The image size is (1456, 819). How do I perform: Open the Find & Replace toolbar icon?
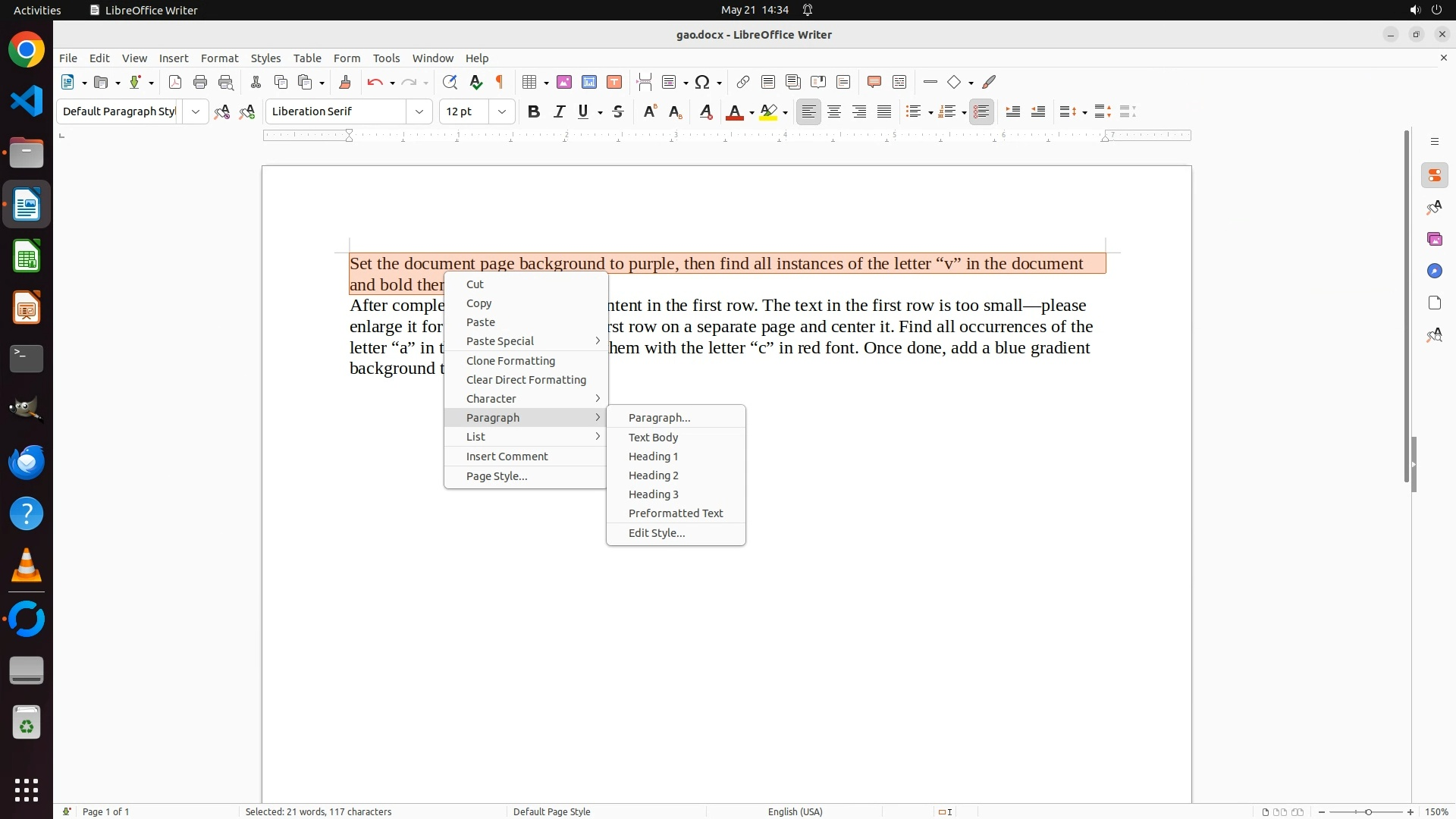pyautogui.click(x=450, y=82)
